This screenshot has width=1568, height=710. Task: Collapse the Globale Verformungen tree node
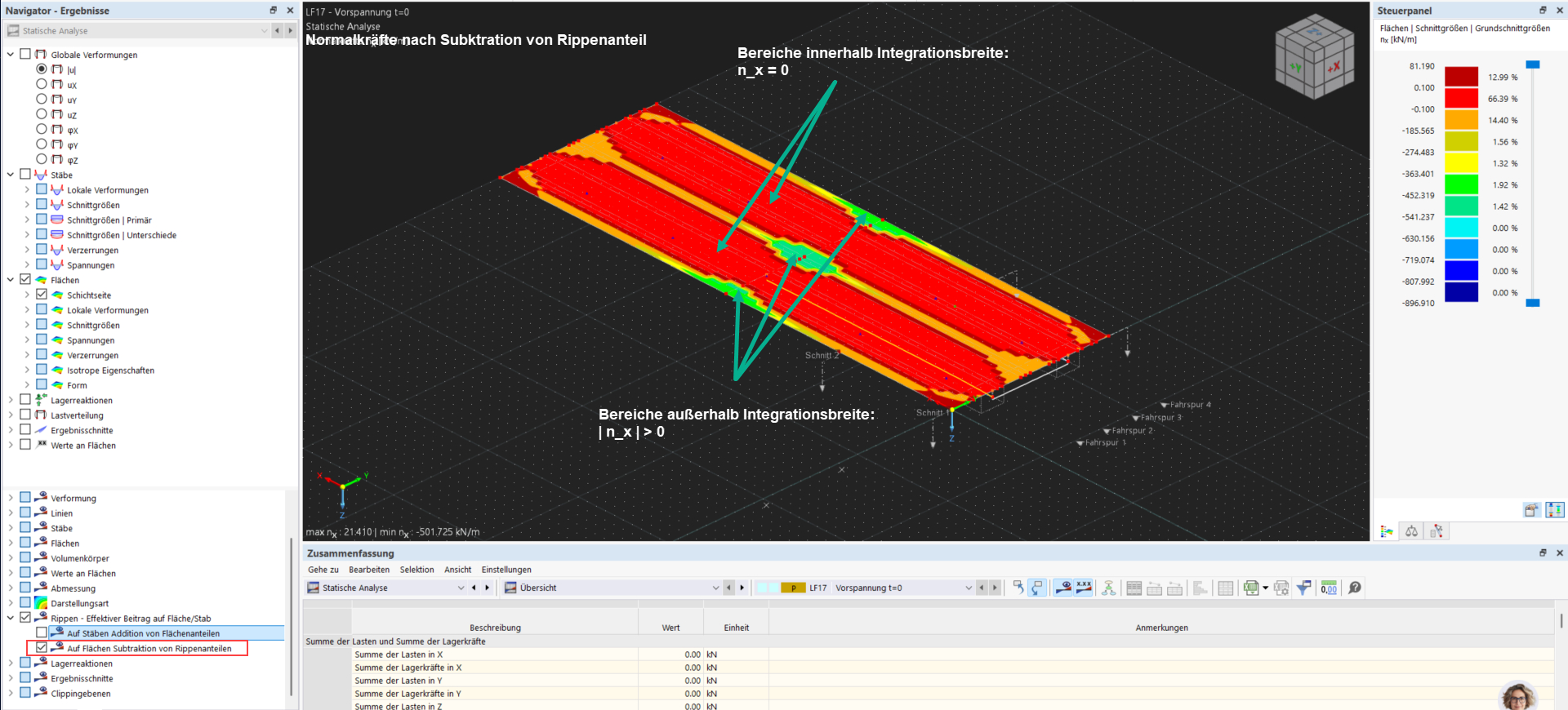tap(11, 55)
